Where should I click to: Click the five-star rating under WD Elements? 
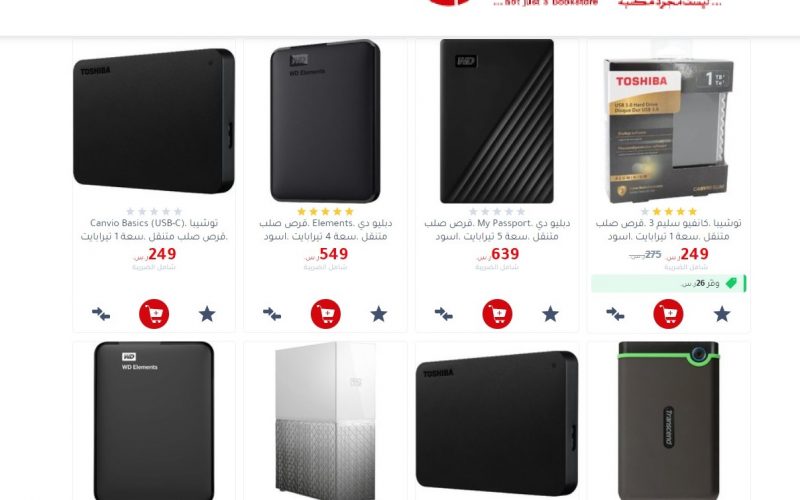[x=326, y=211]
